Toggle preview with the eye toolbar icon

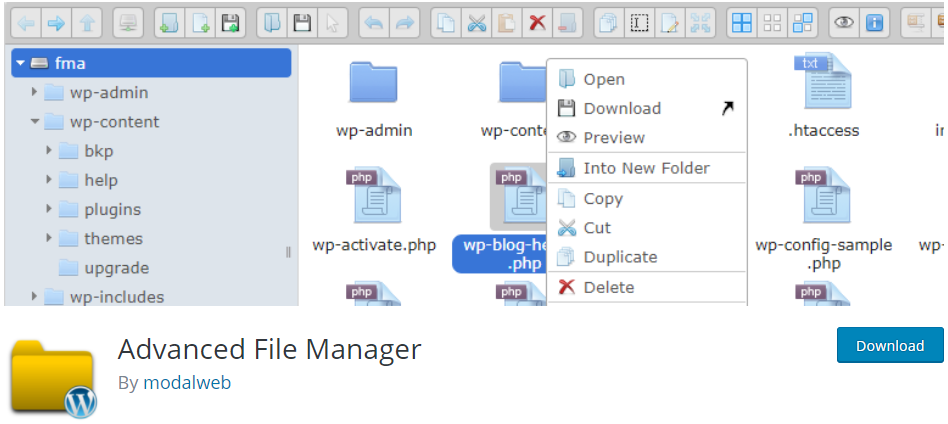pos(844,24)
